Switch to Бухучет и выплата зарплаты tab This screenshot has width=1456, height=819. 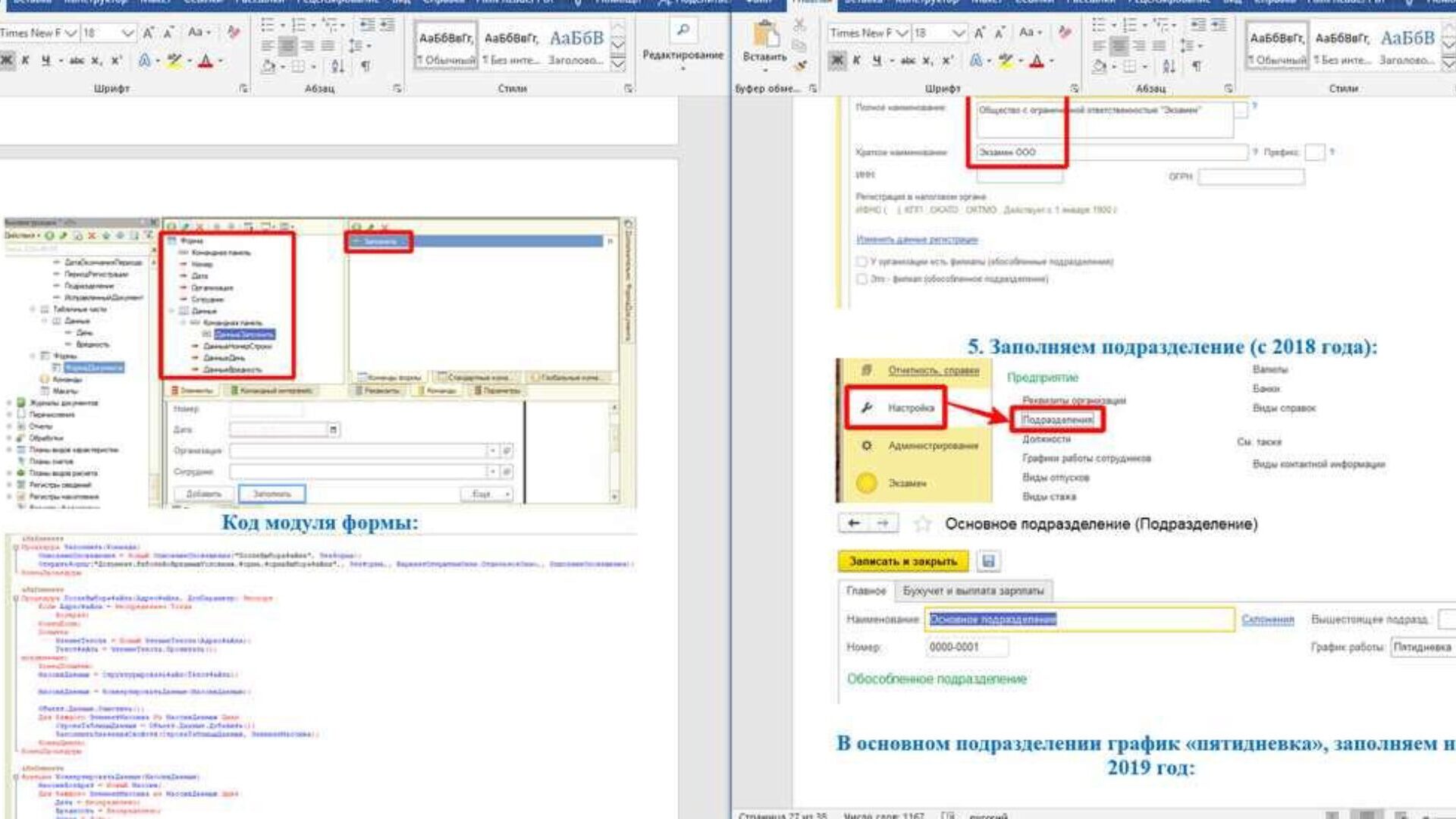pyautogui.click(x=973, y=591)
